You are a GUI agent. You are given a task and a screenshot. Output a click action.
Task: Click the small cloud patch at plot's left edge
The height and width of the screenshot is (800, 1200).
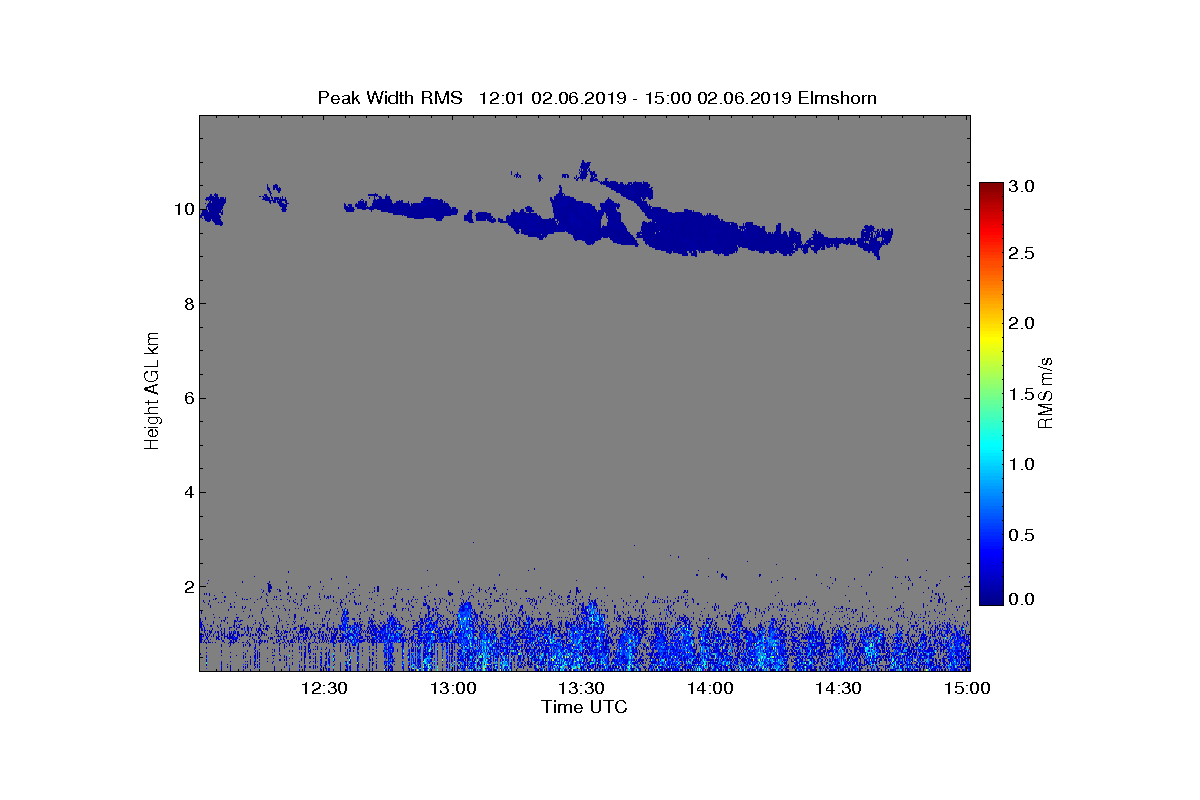(x=212, y=209)
